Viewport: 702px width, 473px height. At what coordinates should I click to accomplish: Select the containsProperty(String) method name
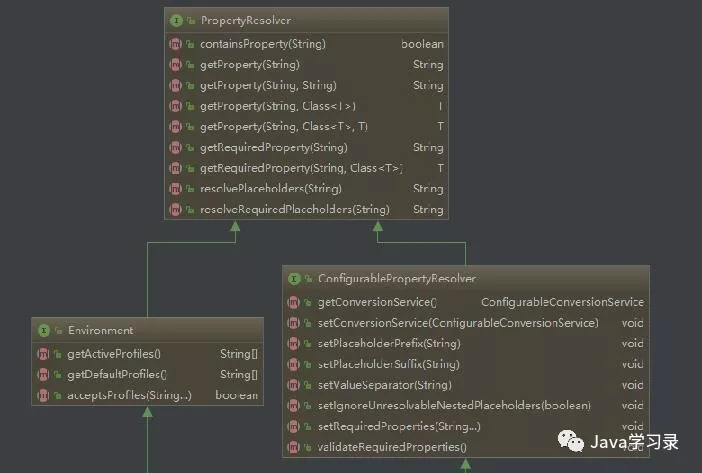pos(263,44)
